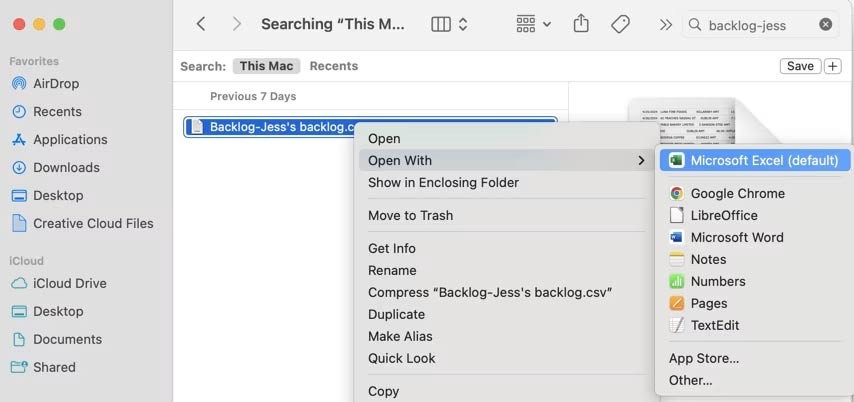854x402 pixels.
Task: Open with Numbers app
Action: pos(717,281)
